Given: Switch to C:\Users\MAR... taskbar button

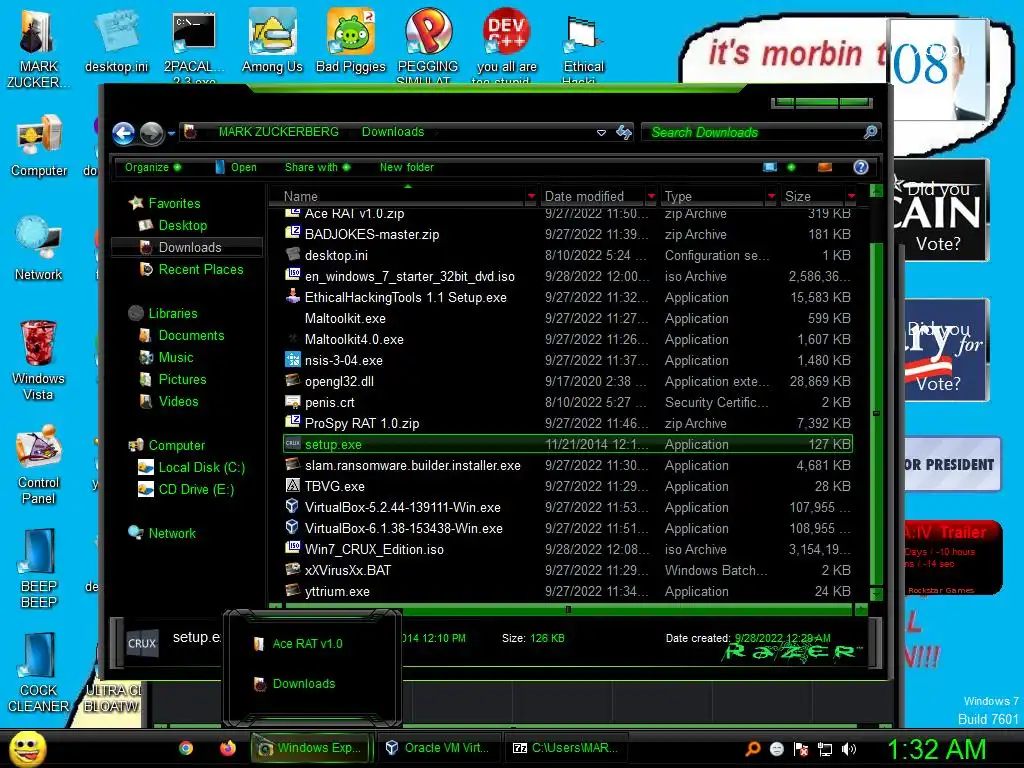Looking at the screenshot, I should [566, 748].
